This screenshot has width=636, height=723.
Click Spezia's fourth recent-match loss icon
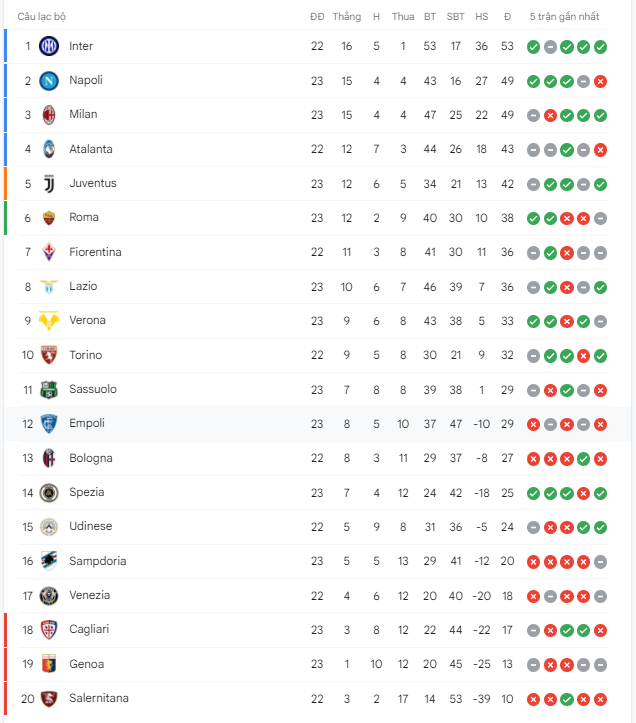click(x=583, y=493)
